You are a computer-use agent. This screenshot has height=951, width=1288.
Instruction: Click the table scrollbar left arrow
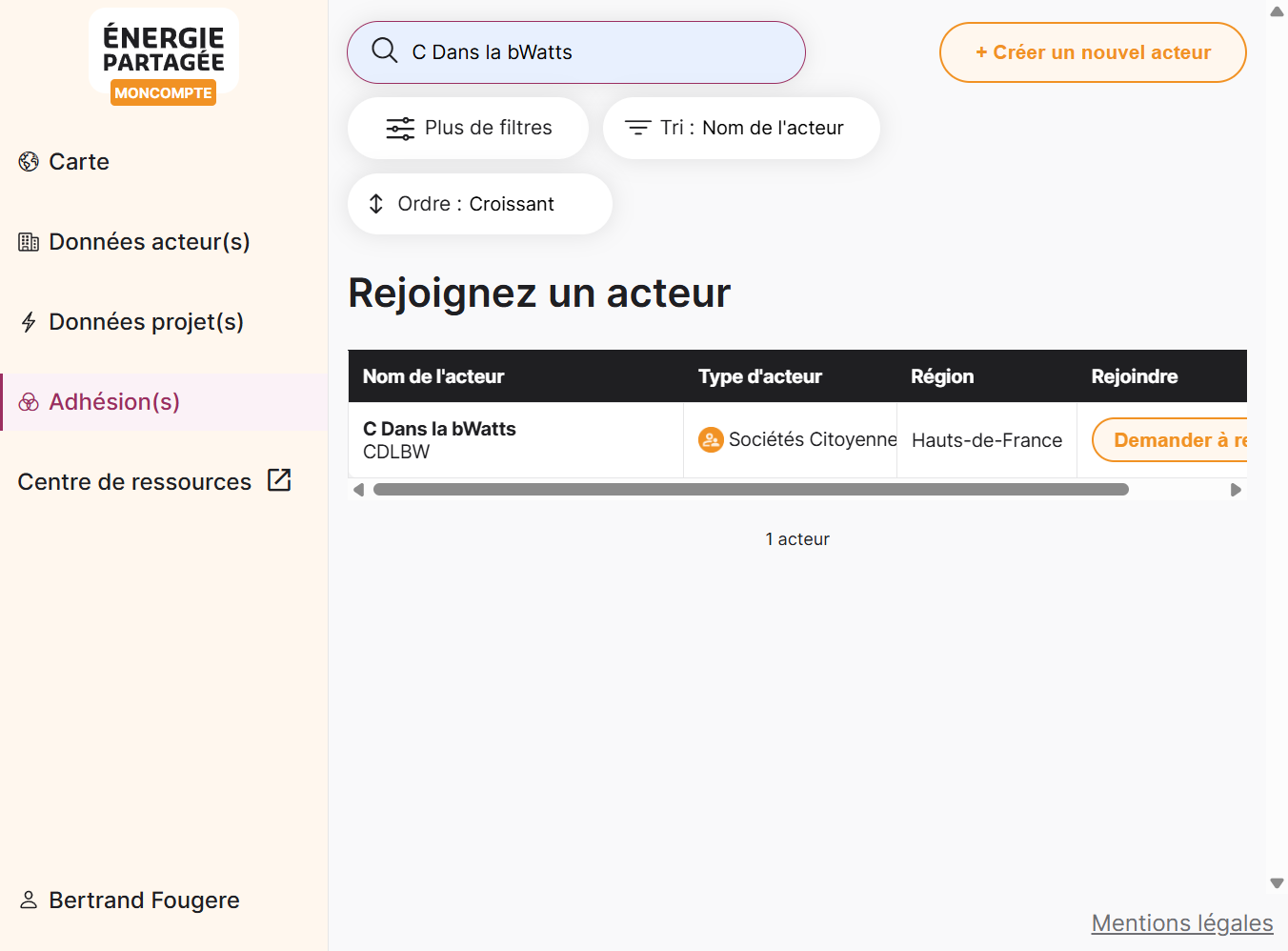point(359,490)
